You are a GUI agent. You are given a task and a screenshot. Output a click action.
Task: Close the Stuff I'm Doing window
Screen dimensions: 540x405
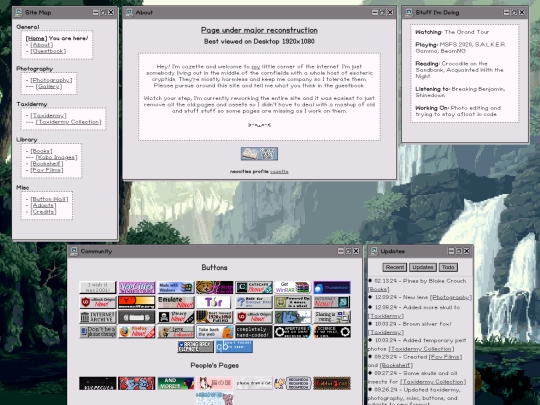[x=522, y=12]
